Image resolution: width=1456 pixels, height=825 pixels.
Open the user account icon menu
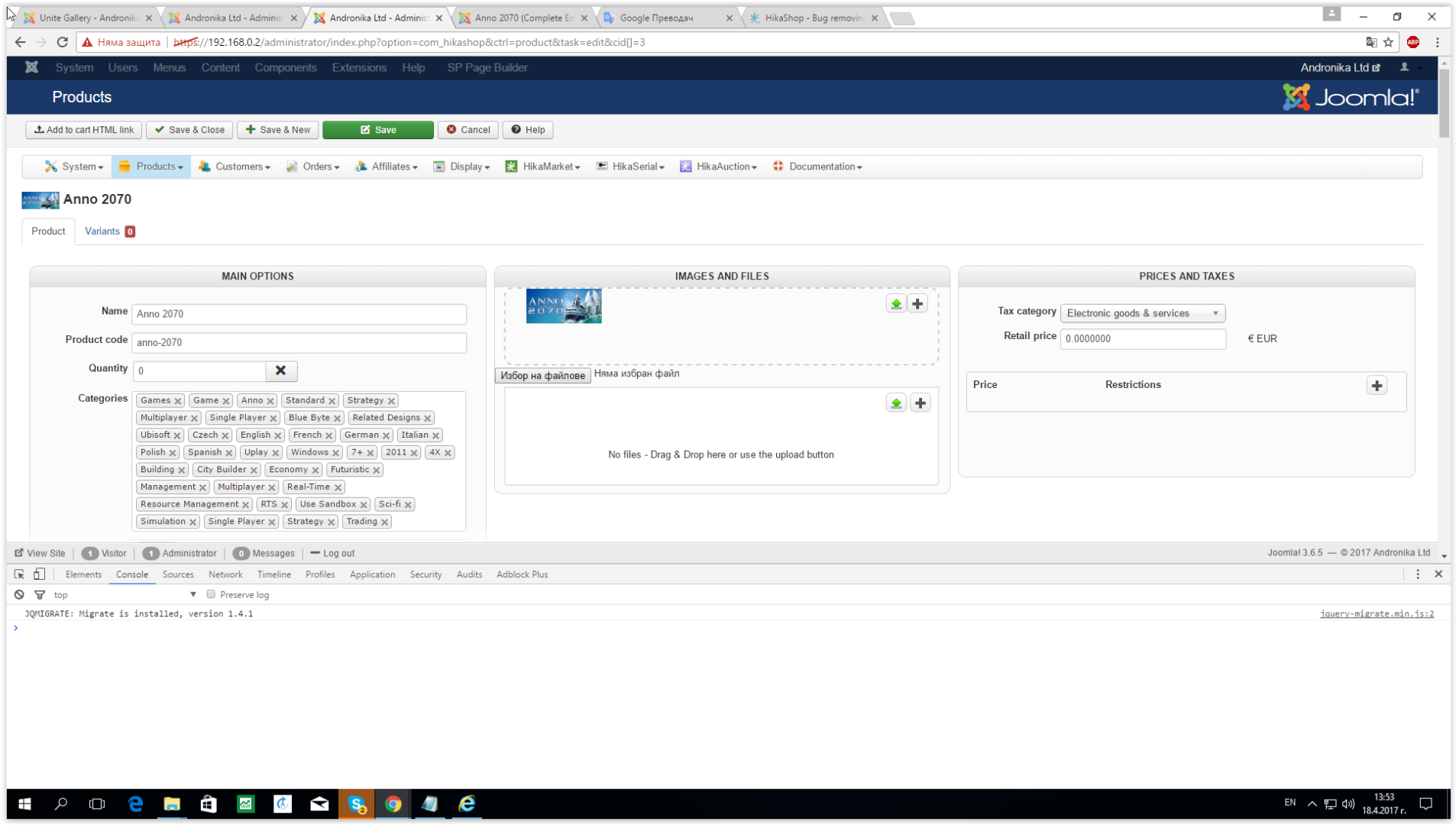tap(1405, 67)
